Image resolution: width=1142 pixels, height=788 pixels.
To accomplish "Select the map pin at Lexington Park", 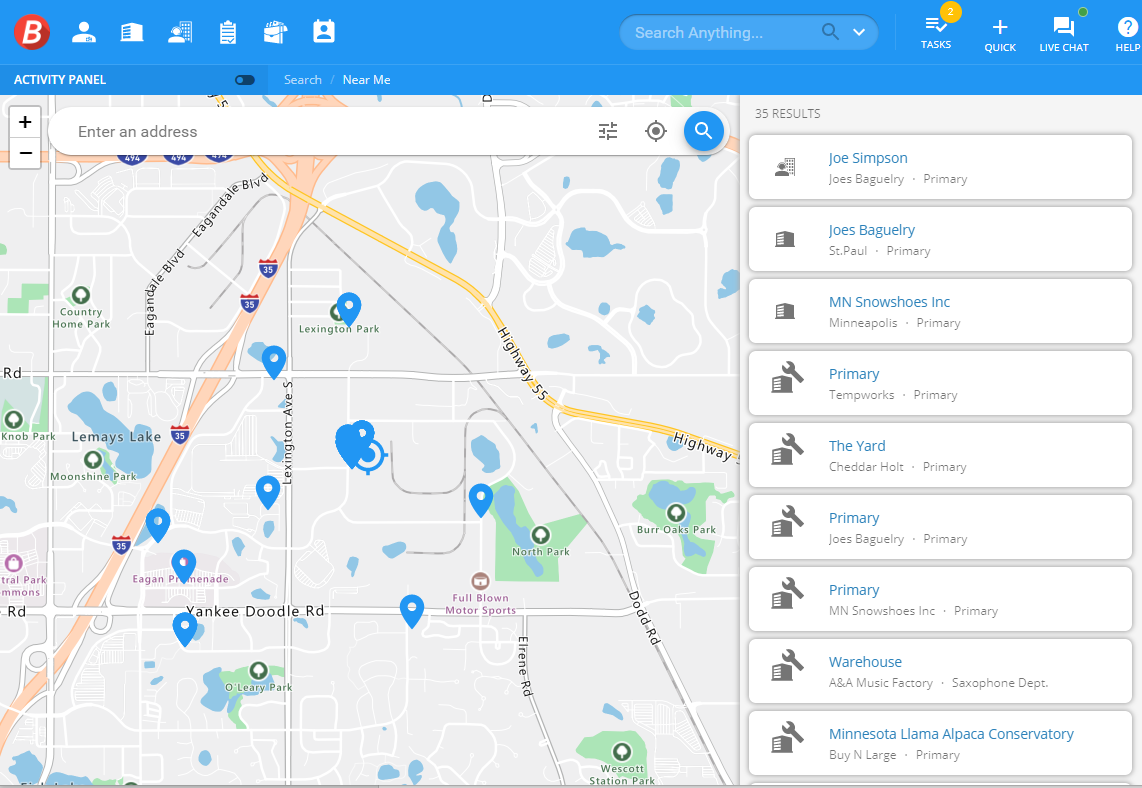I will [x=349, y=309].
